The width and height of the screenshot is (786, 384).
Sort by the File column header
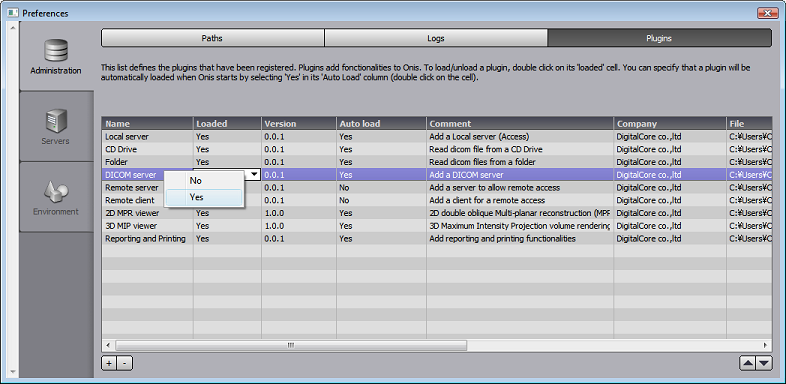point(749,124)
